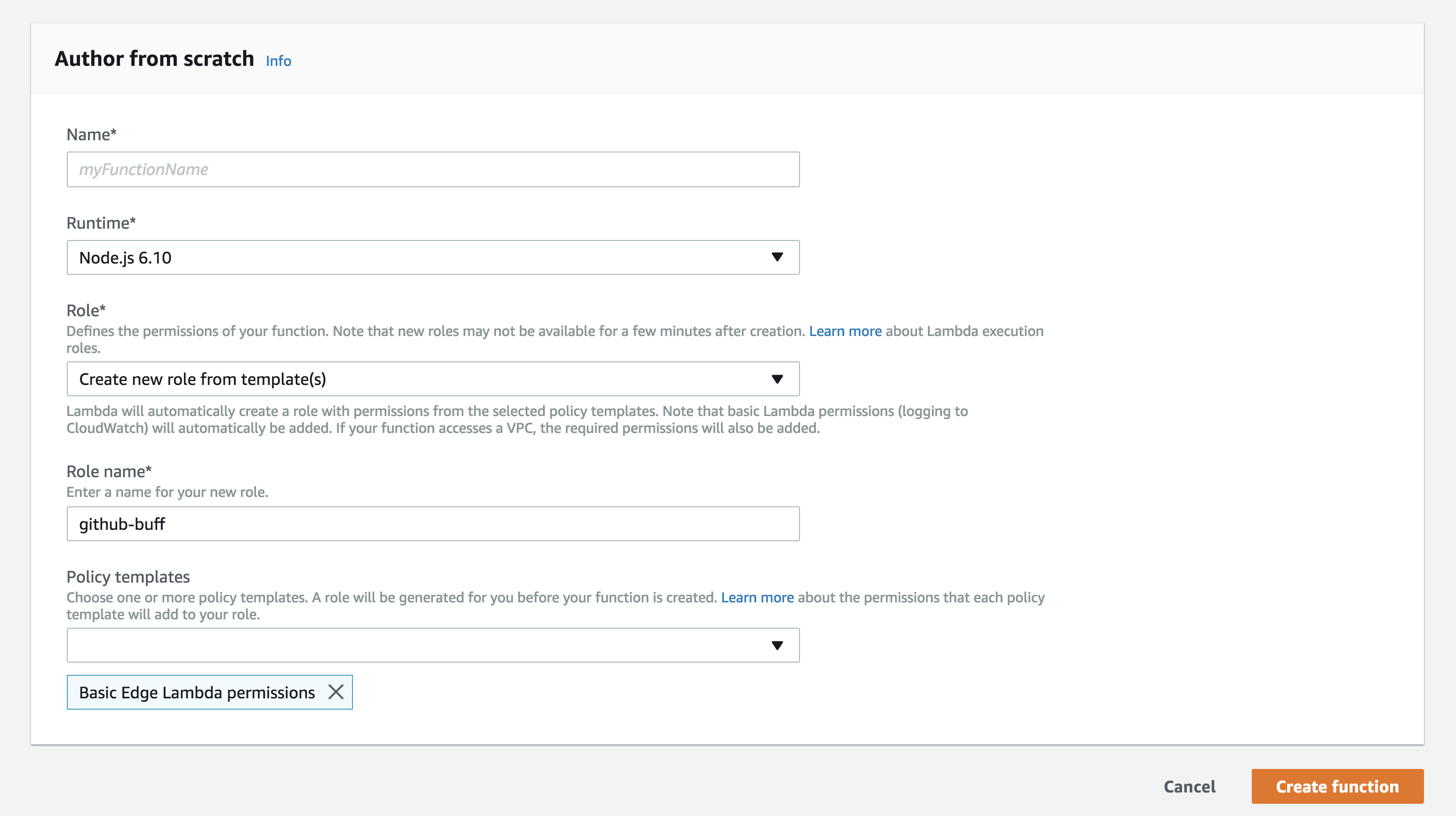Click the Role dropdown arrow icon

777,379
